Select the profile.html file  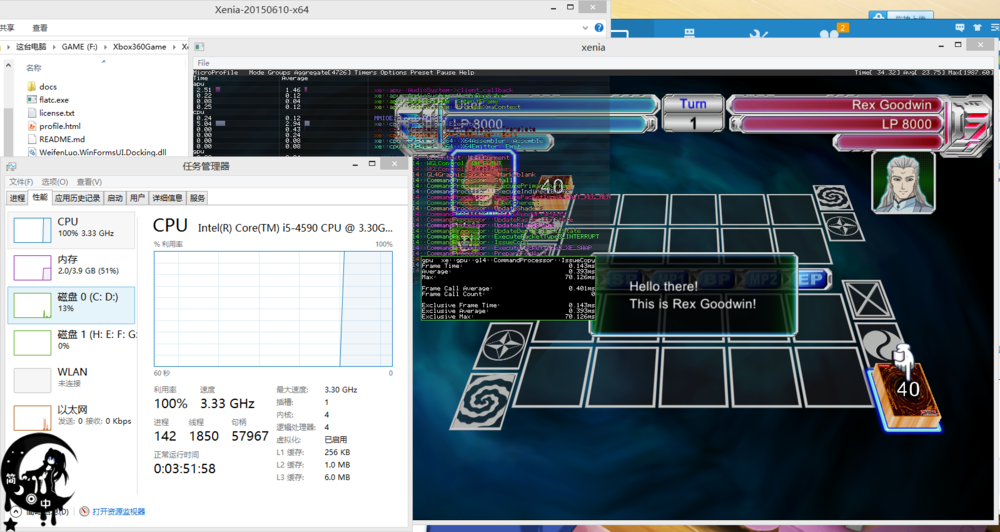(x=54, y=126)
